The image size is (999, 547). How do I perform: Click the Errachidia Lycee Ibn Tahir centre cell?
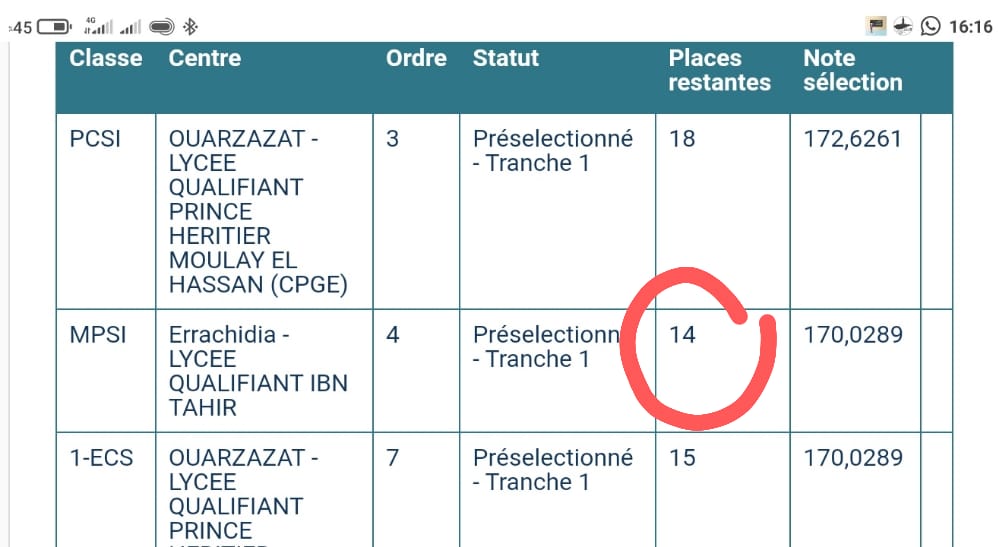257,370
